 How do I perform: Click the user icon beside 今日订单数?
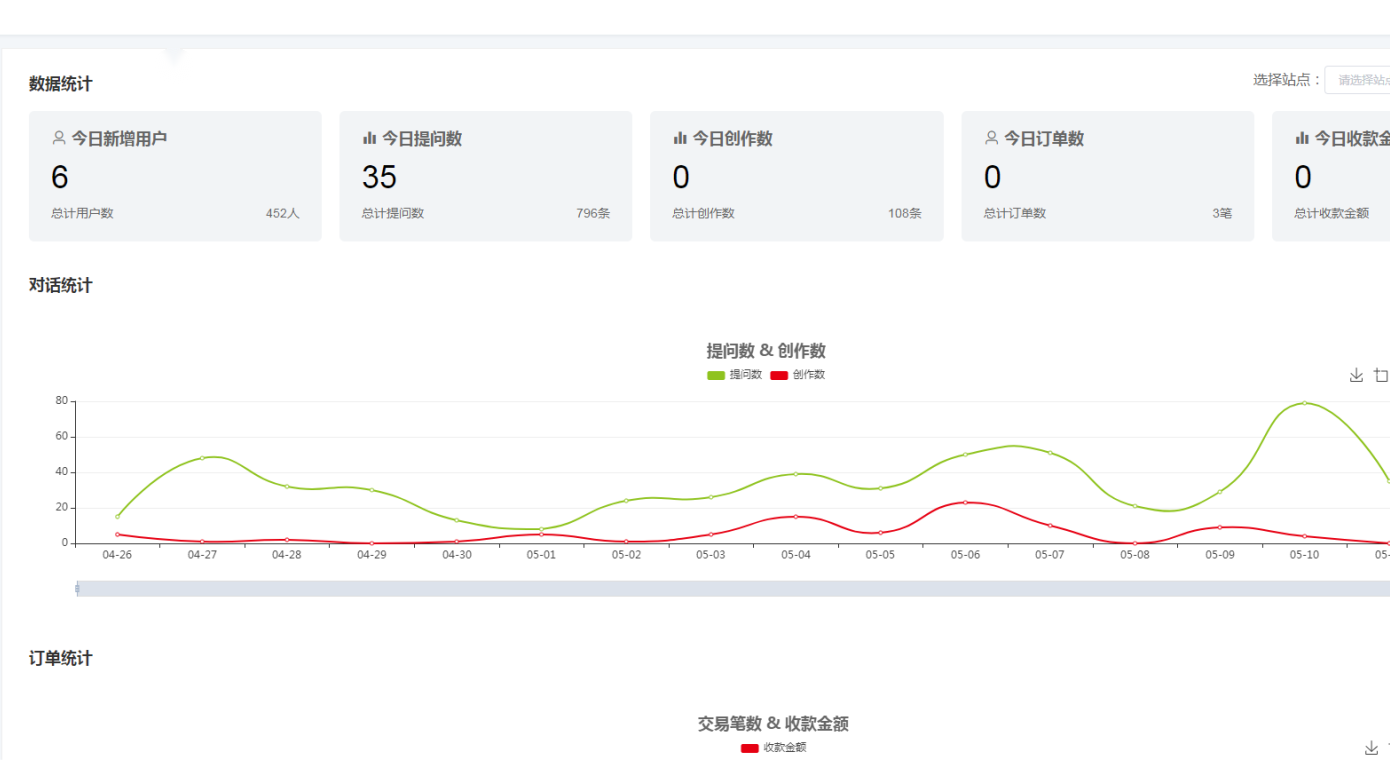[992, 138]
